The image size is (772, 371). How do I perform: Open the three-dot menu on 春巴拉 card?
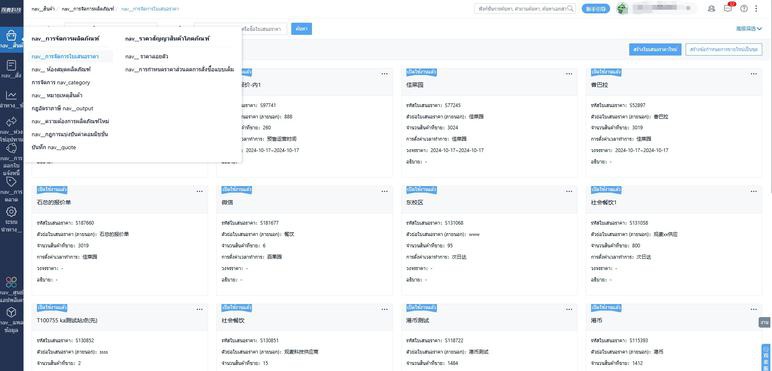pos(753,74)
